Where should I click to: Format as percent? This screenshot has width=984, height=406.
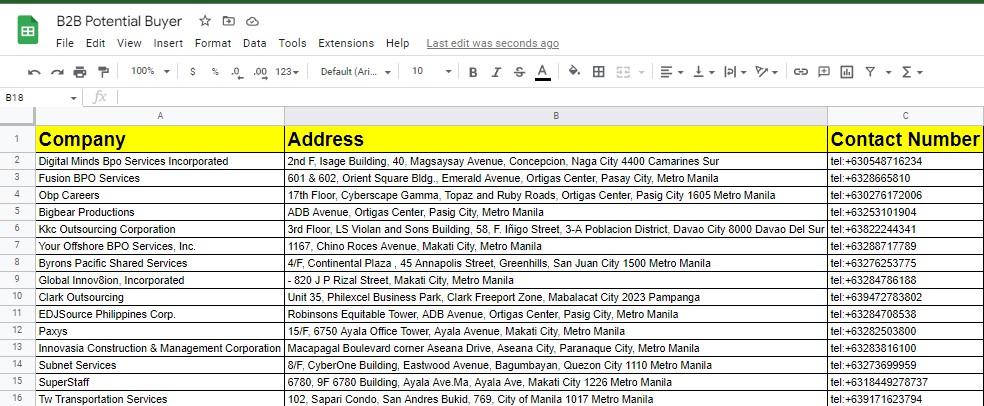pyautogui.click(x=215, y=72)
